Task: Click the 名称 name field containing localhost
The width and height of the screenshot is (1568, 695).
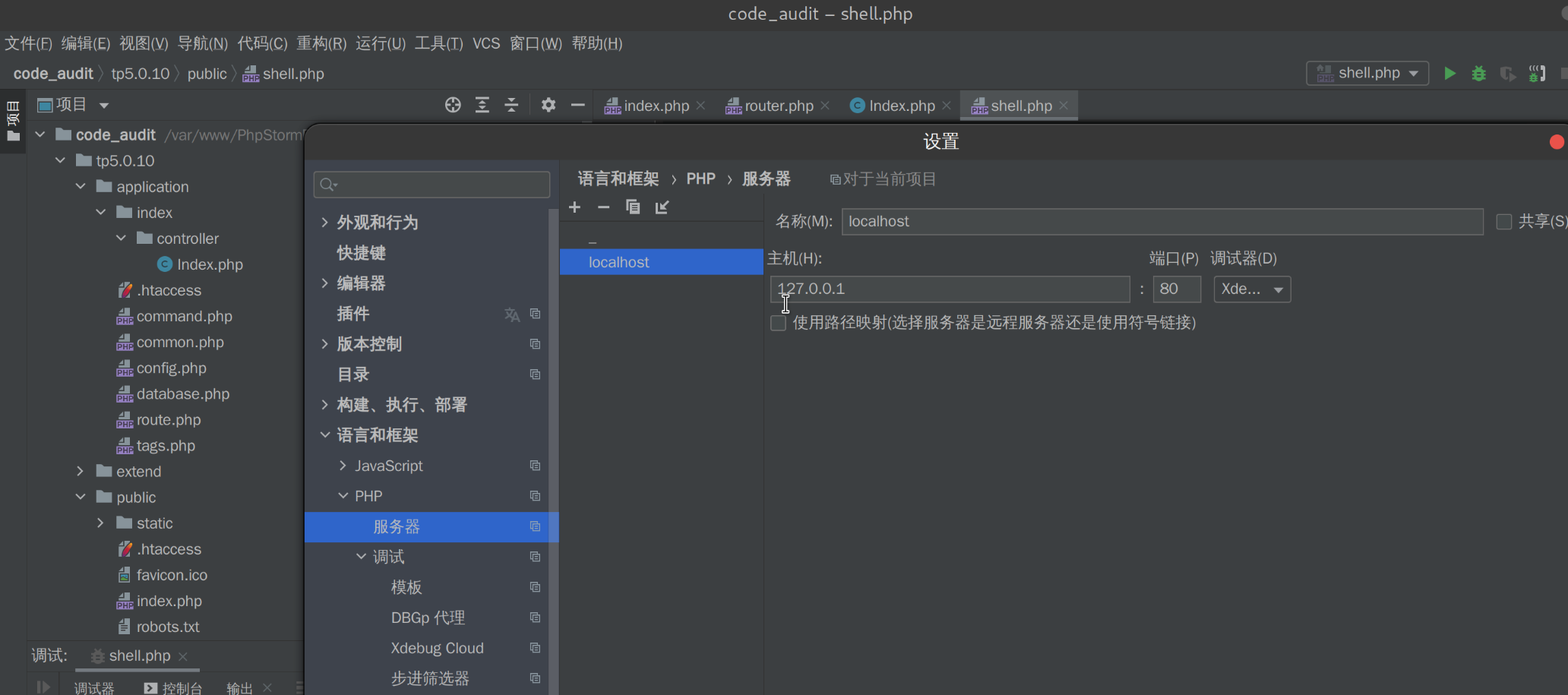Action: (x=1162, y=222)
